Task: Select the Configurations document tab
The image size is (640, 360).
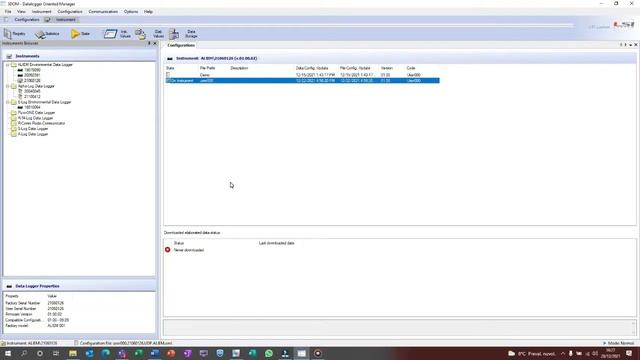Action: click(181, 45)
